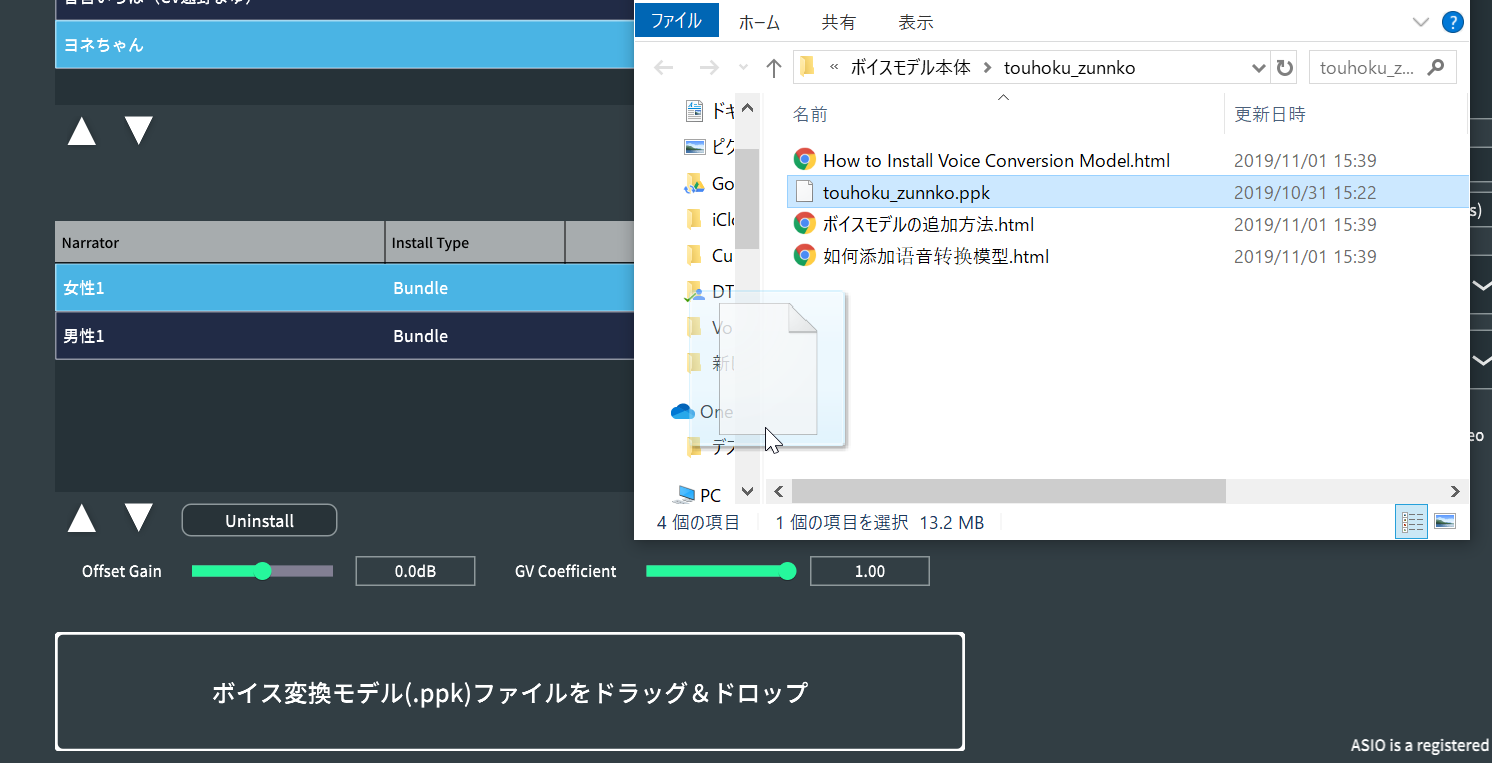Click horizontal scrollbar left arrow
This screenshot has width=1492, height=763.
(778, 491)
